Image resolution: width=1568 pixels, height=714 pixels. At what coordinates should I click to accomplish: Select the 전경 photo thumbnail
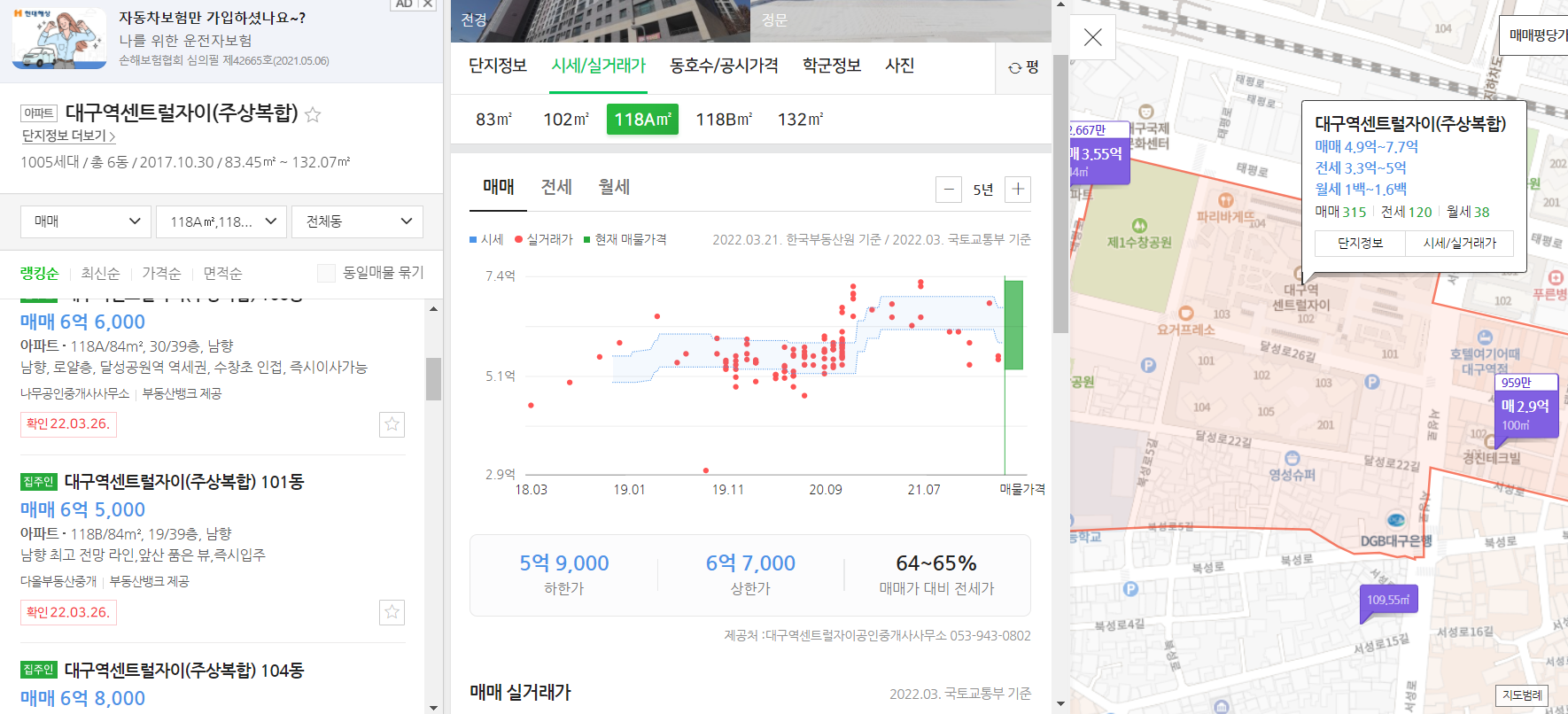tap(601, 21)
